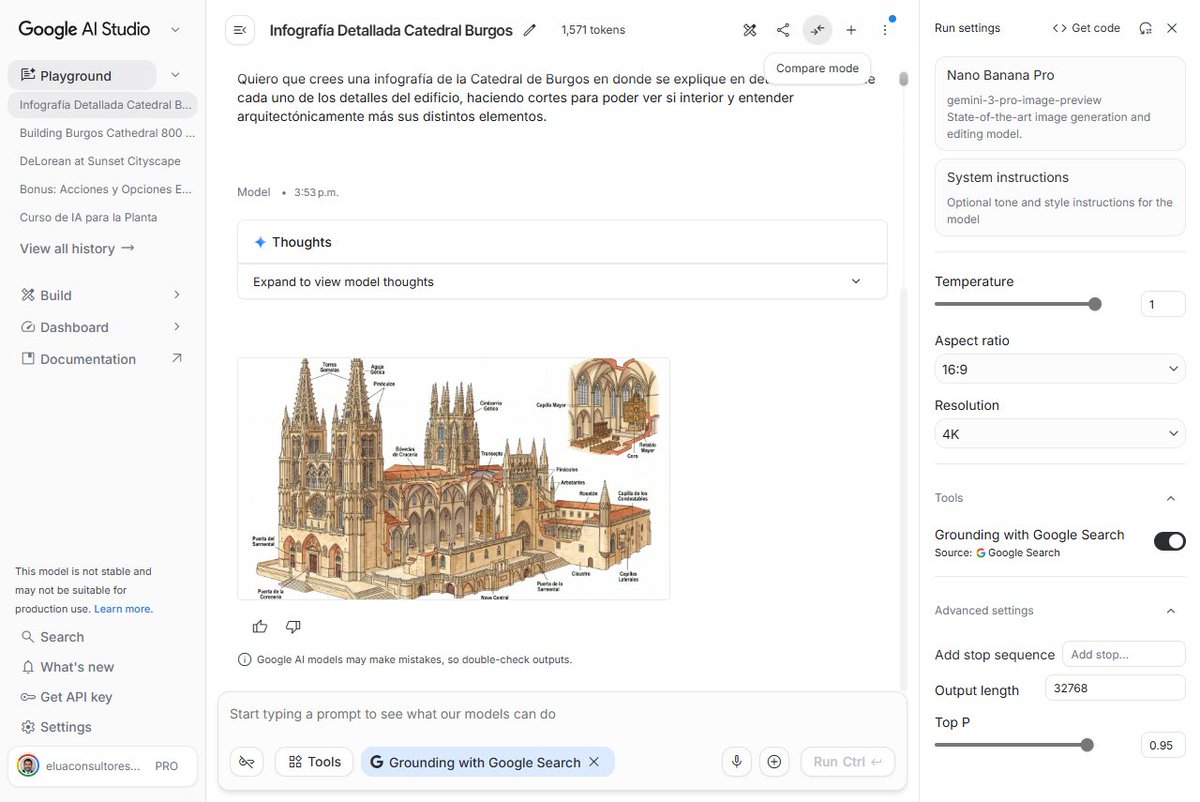Image resolution: width=1200 pixels, height=802 pixels.
Task: Collapse the Advanced settings section
Action: click(1171, 611)
